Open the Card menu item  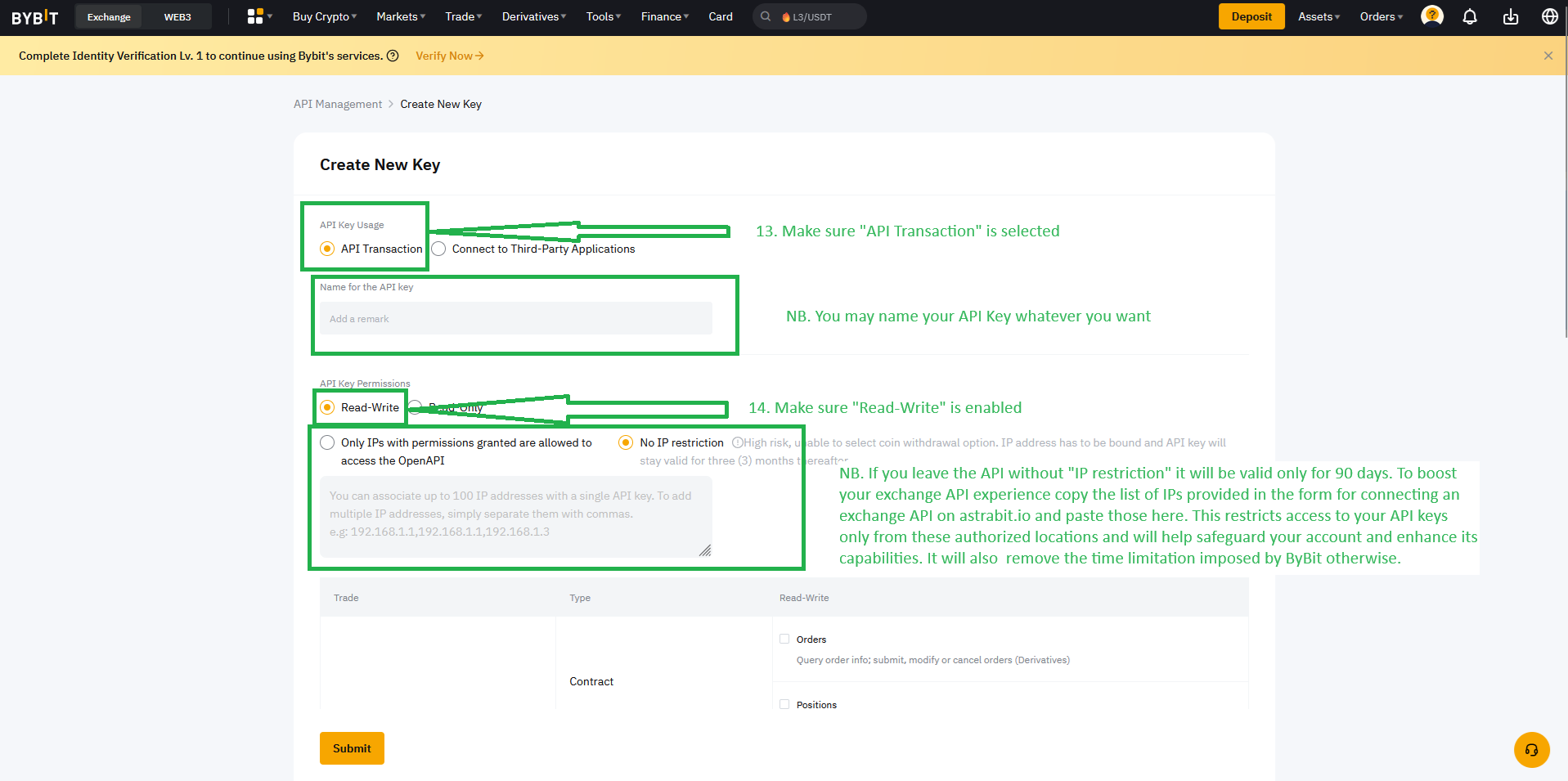click(x=721, y=16)
